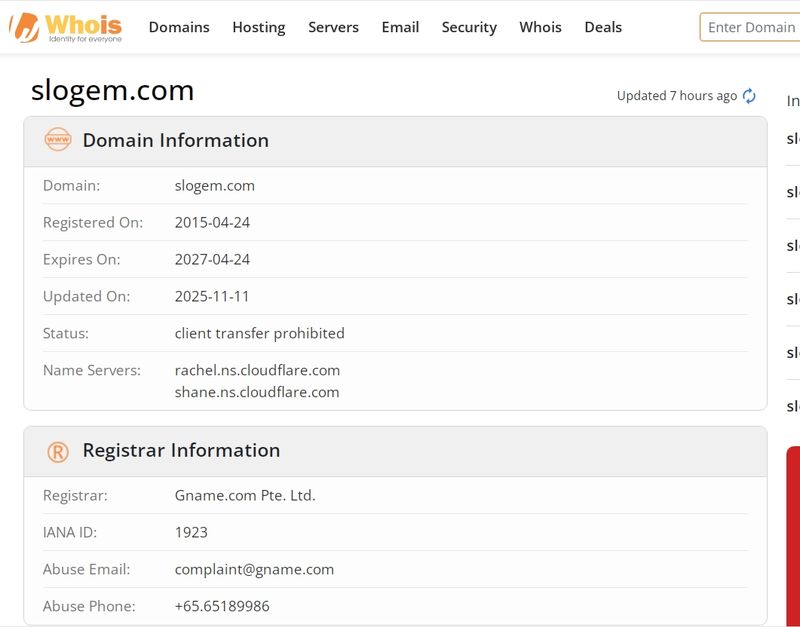Click the Whois logo in the header

pyautogui.click(x=65, y=28)
